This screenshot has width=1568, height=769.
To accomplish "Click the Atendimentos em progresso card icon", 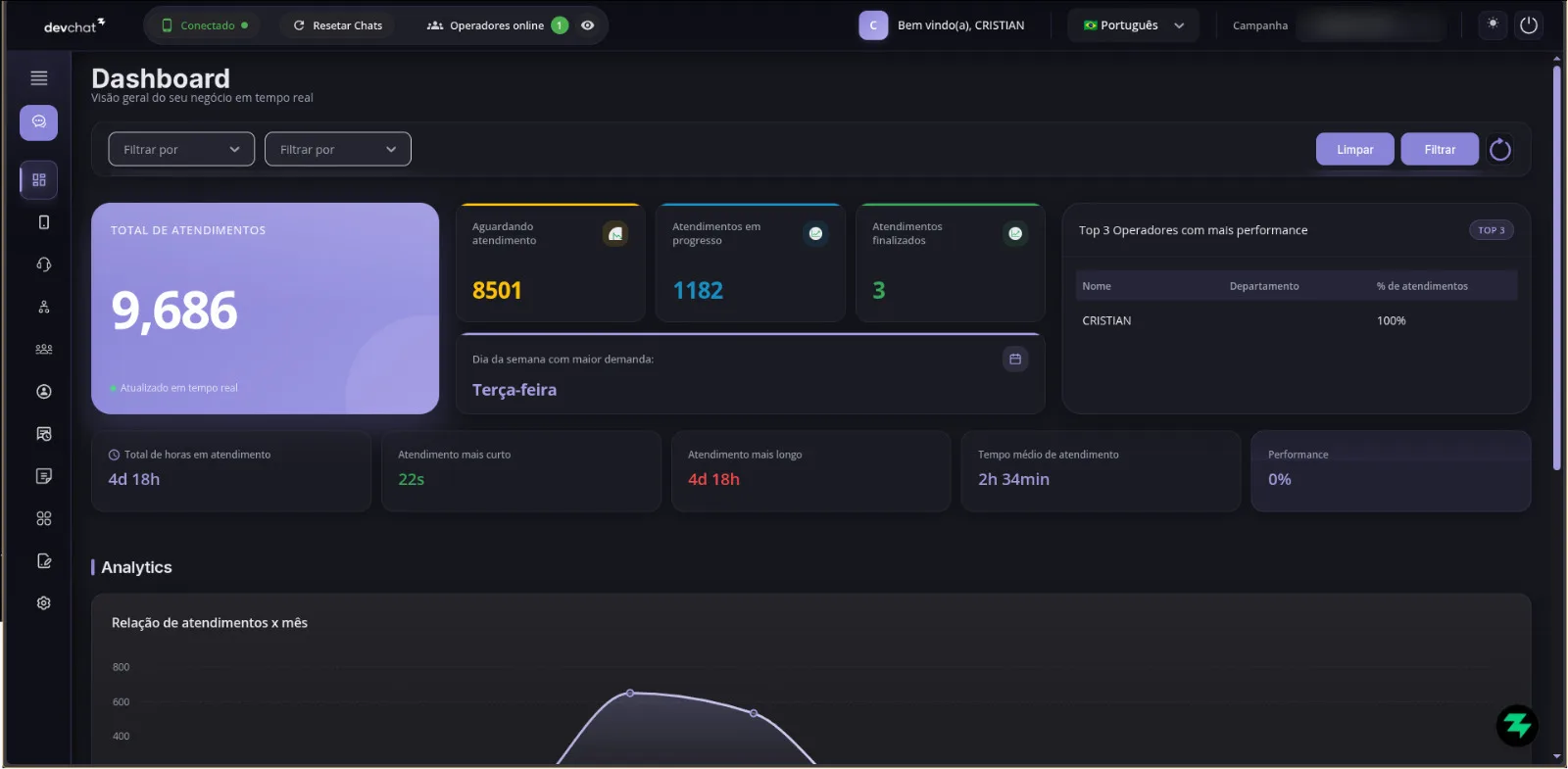I will (x=815, y=233).
